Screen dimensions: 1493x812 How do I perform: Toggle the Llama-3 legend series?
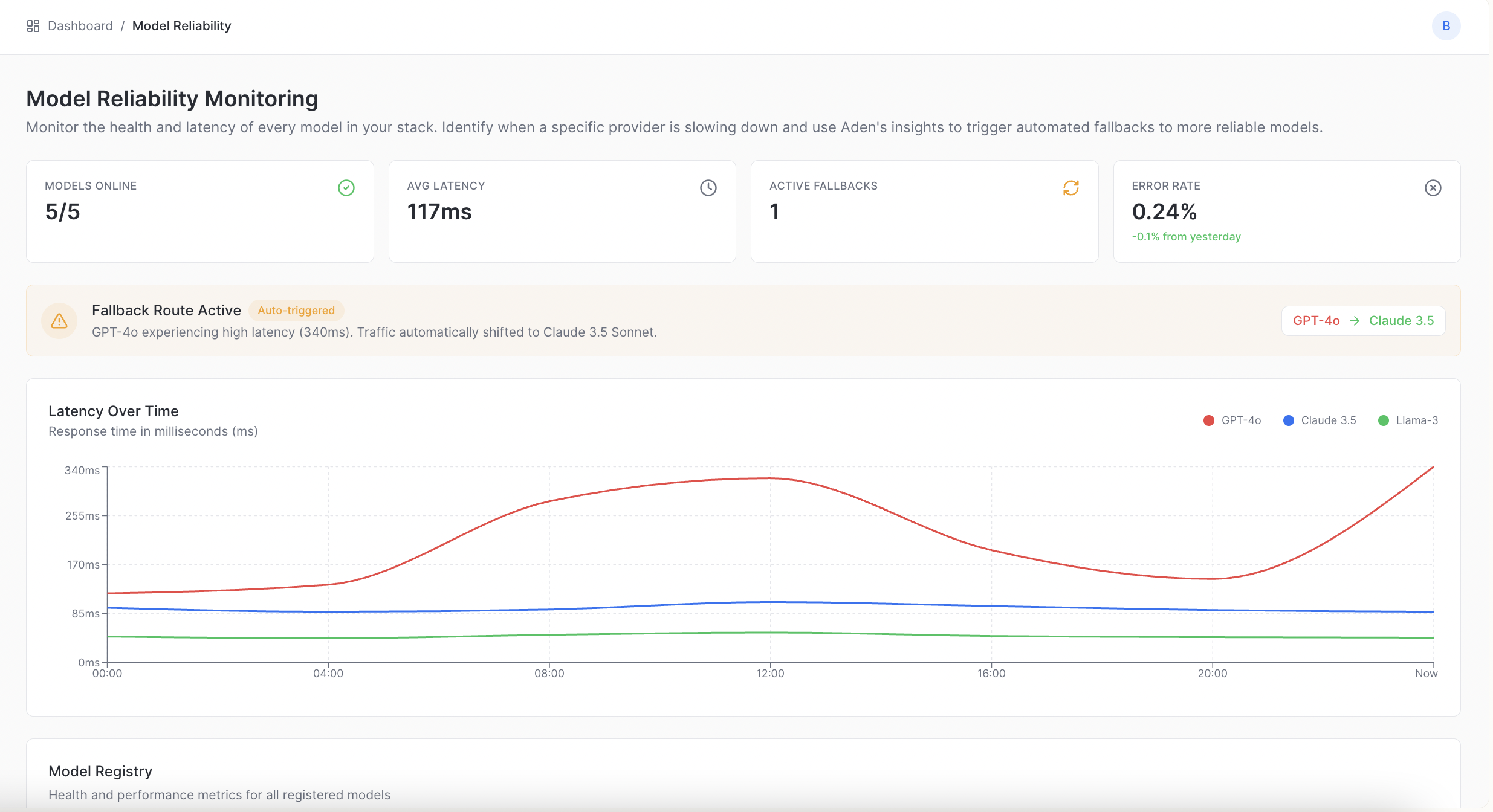pyautogui.click(x=1416, y=420)
